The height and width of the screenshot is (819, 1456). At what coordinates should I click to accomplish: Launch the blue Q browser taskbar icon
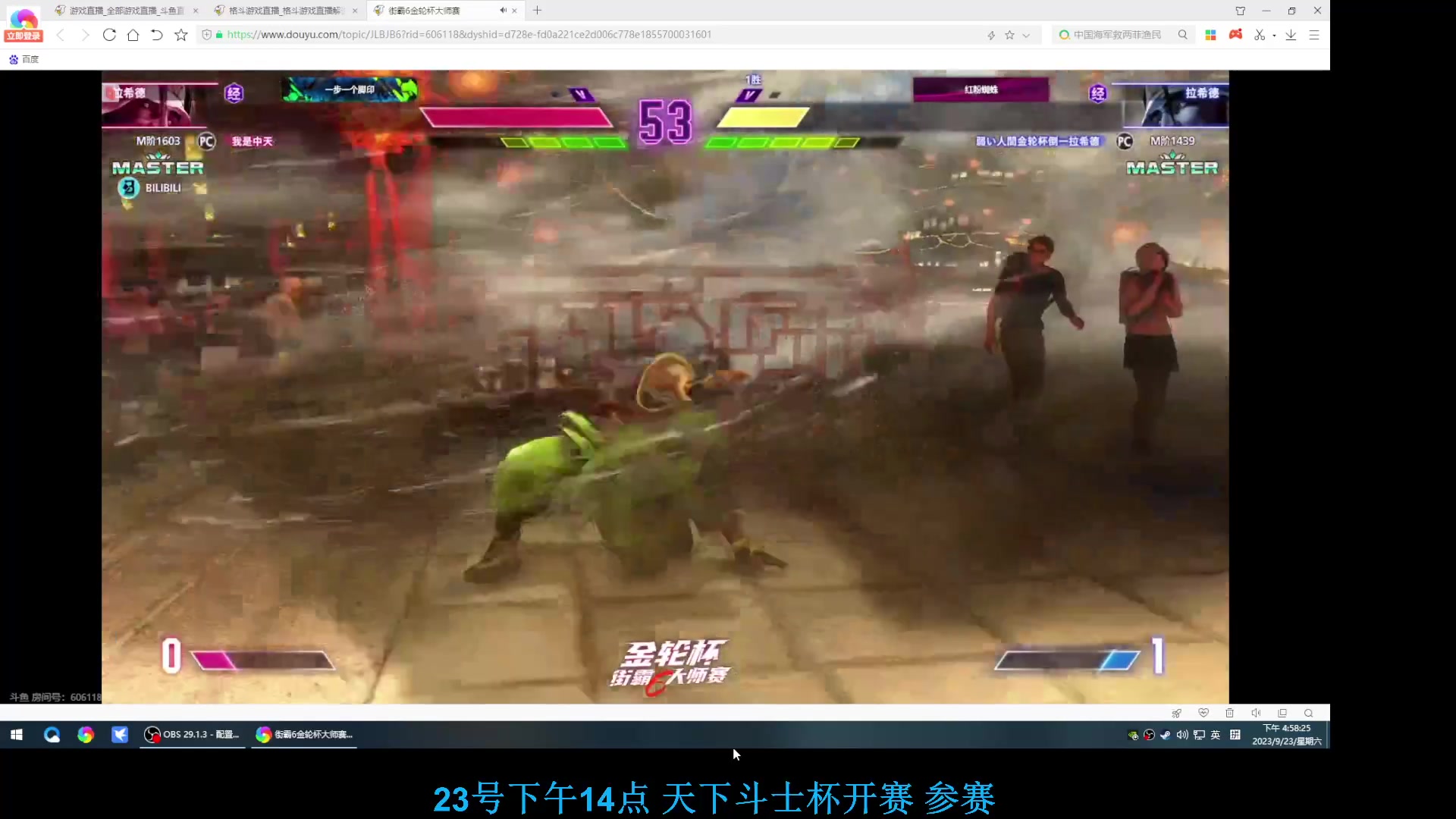point(52,734)
